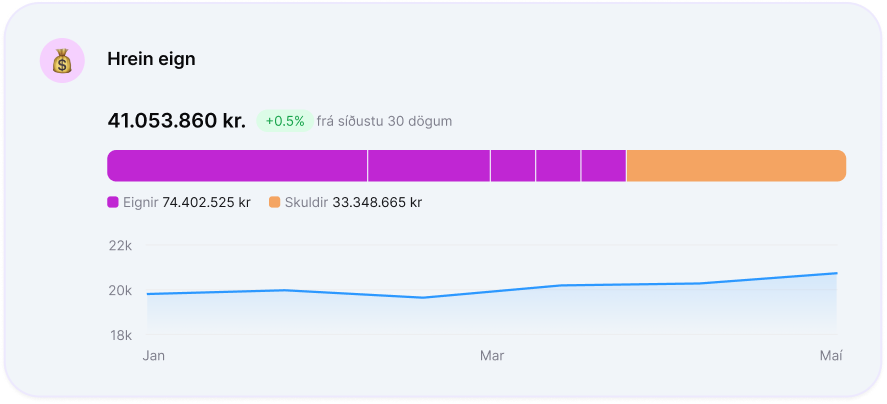Click the green +0.5% change badge

pyautogui.click(x=285, y=121)
